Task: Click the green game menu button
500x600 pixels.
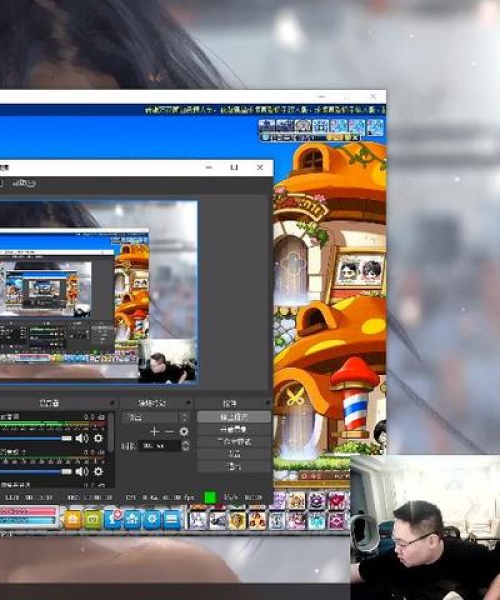Action: pyautogui.click(x=93, y=520)
